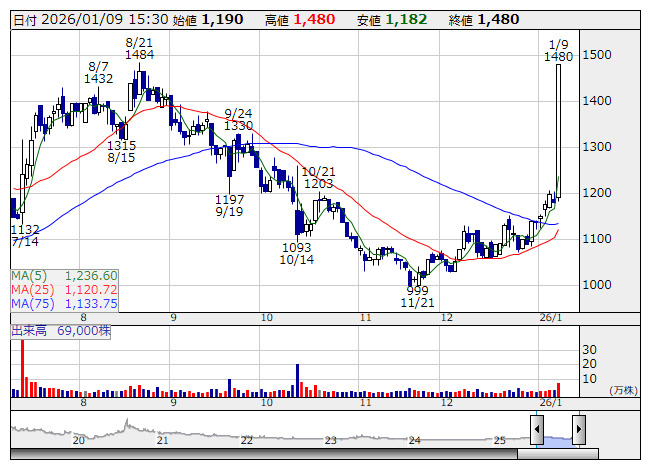Image resolution: width=653 pixels, height=470 pixels.
Task: Click the (万株) volume unit label
Action: pyautogui.click(x=623, y=390)
